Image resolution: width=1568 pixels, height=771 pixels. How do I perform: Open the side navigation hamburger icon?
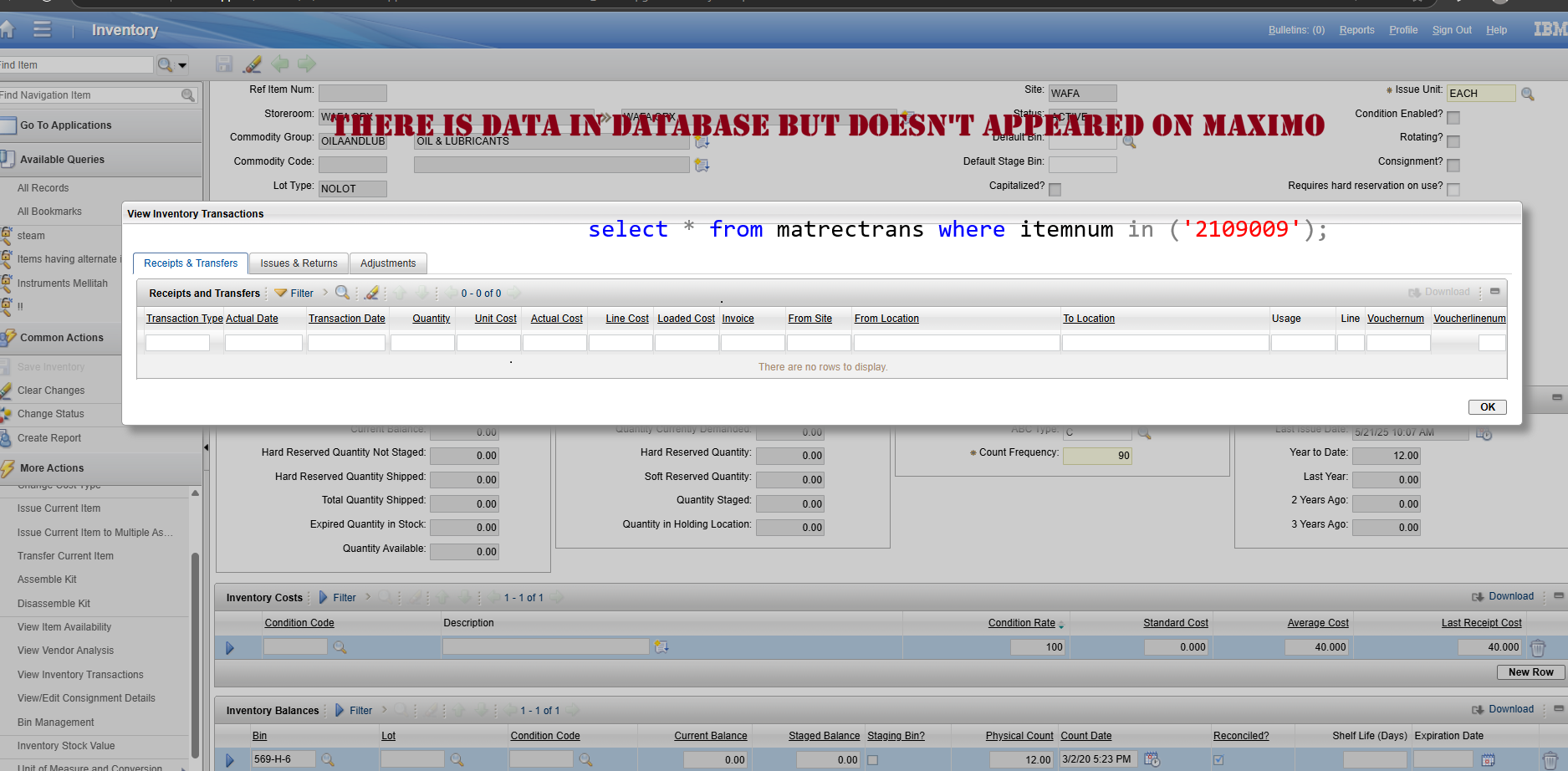(42, 29)
